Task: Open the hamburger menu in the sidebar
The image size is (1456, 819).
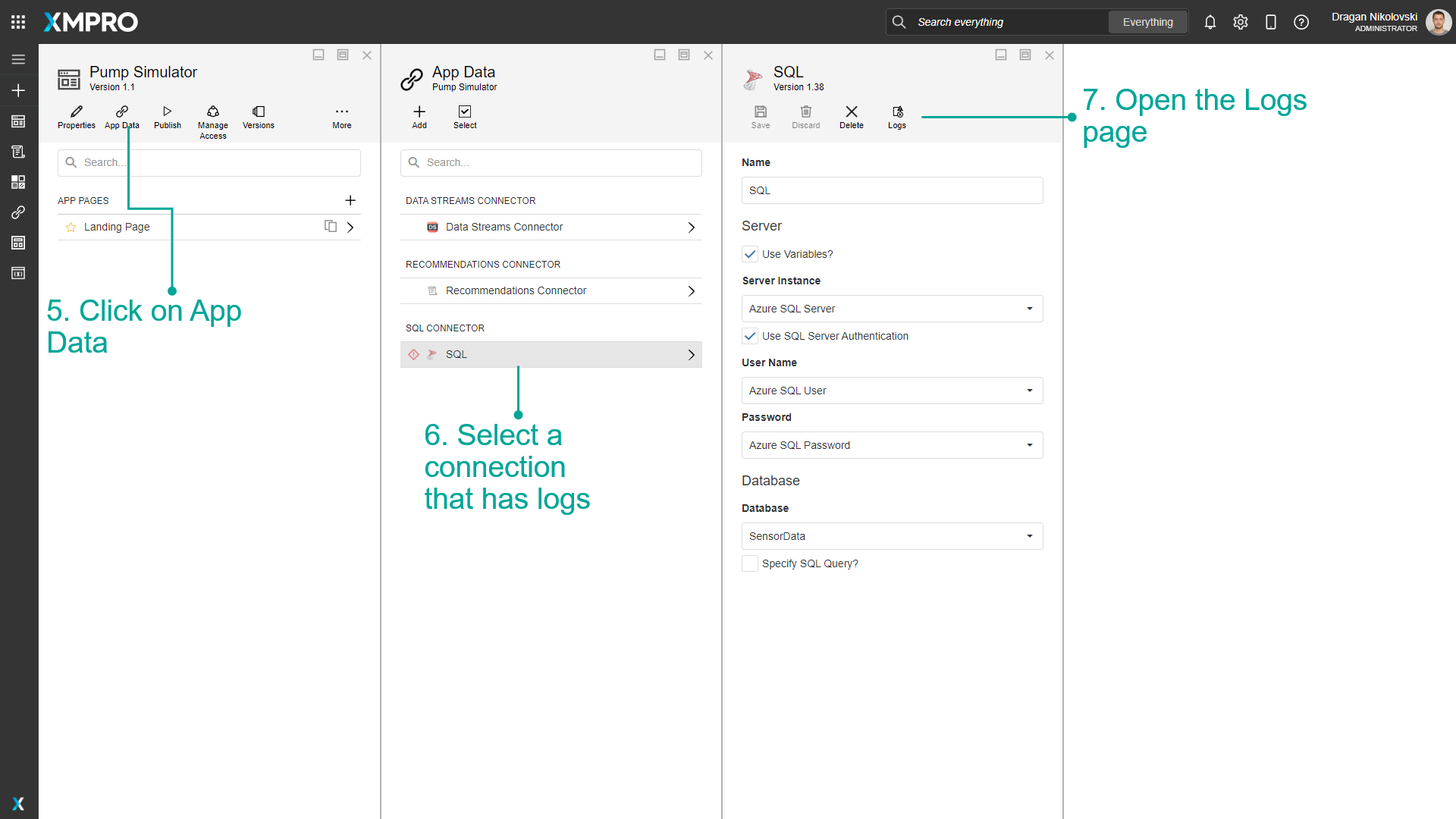Action: point(18,59)
